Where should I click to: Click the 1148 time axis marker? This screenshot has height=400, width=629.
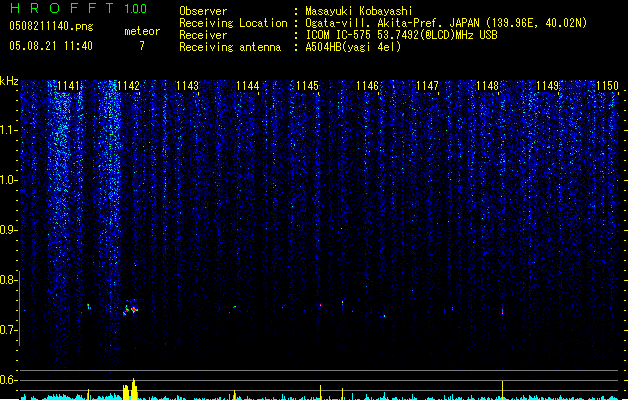[487, 86]
